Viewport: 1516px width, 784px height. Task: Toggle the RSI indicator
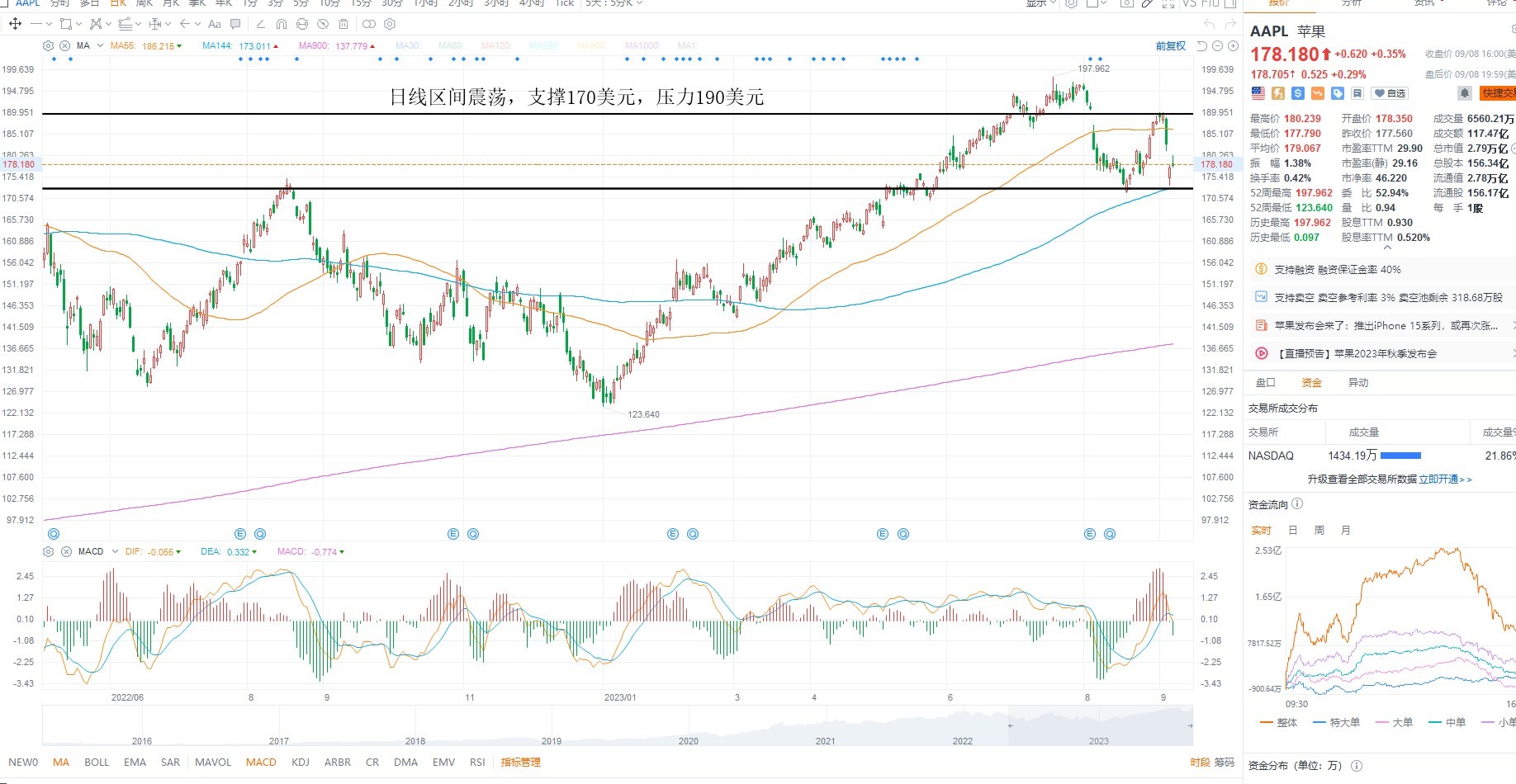pyautogui.click(x=477, y=763)
